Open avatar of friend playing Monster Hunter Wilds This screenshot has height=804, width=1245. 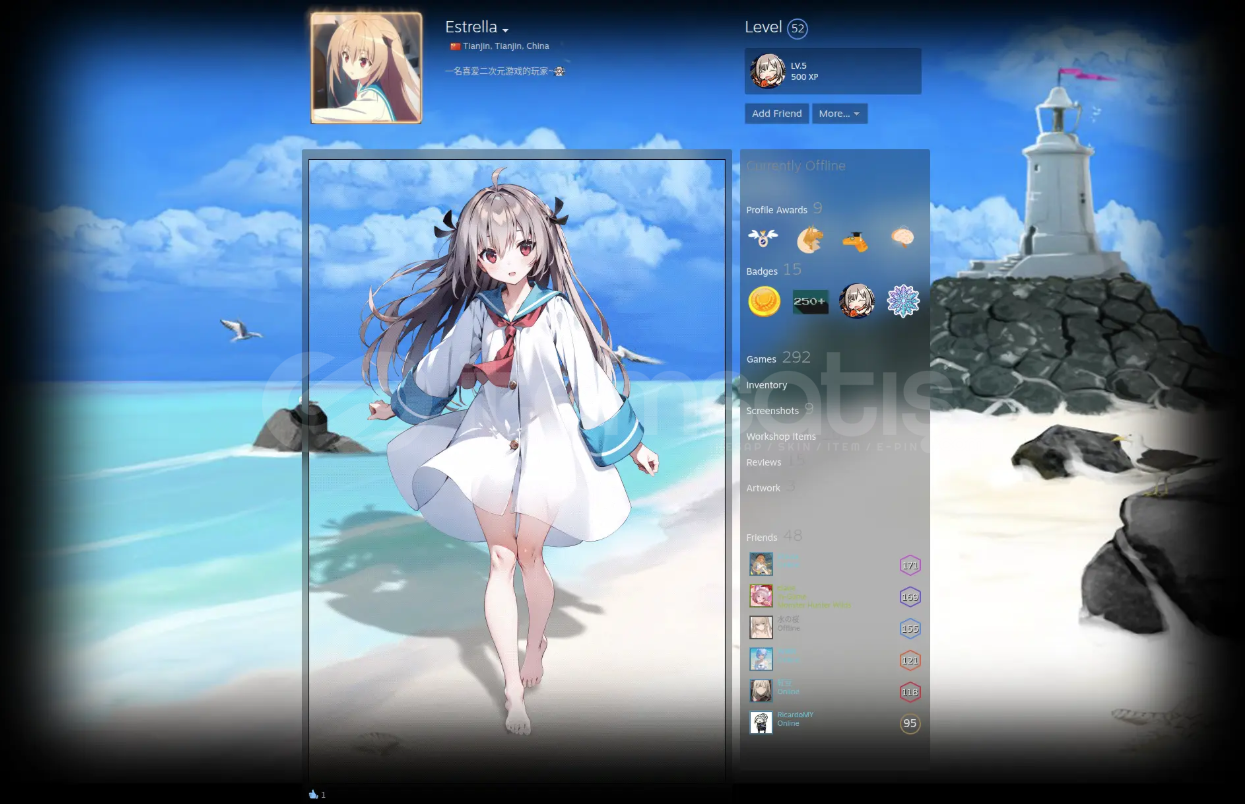click(x=761, y=596)
